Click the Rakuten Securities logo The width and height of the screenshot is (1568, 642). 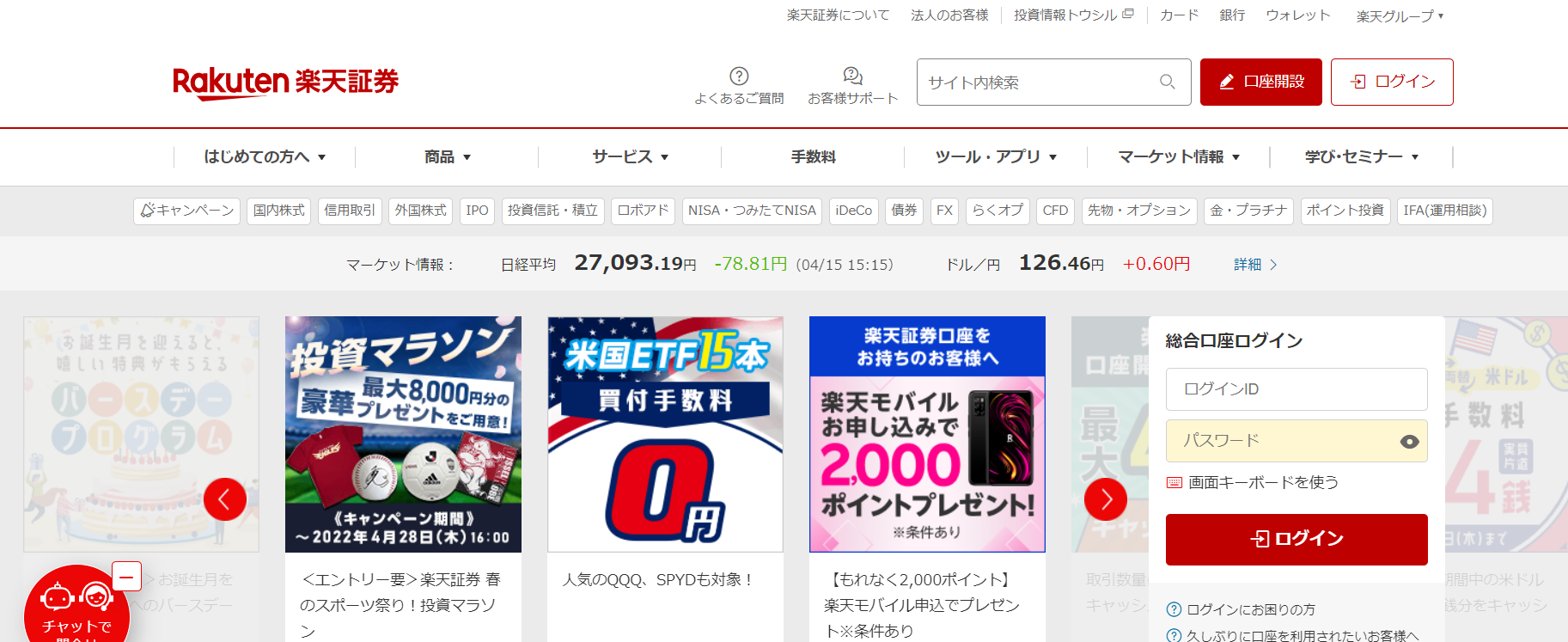click(285, 83)
